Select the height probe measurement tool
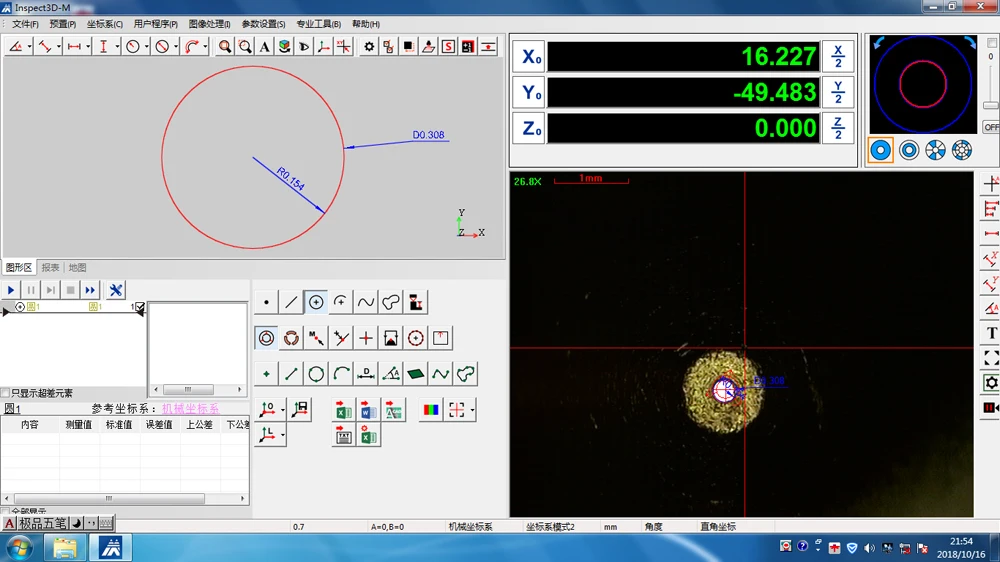1000x562 pixels. tap(416, 302)
